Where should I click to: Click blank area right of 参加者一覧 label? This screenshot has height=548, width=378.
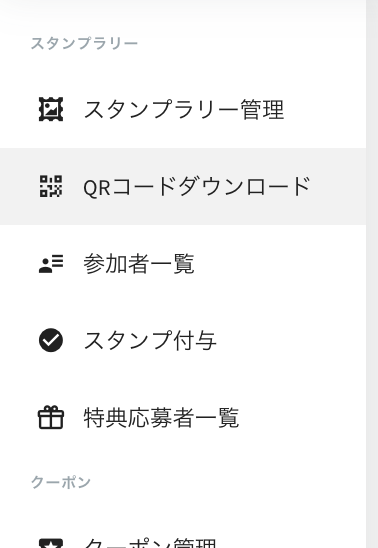(279, 264)
